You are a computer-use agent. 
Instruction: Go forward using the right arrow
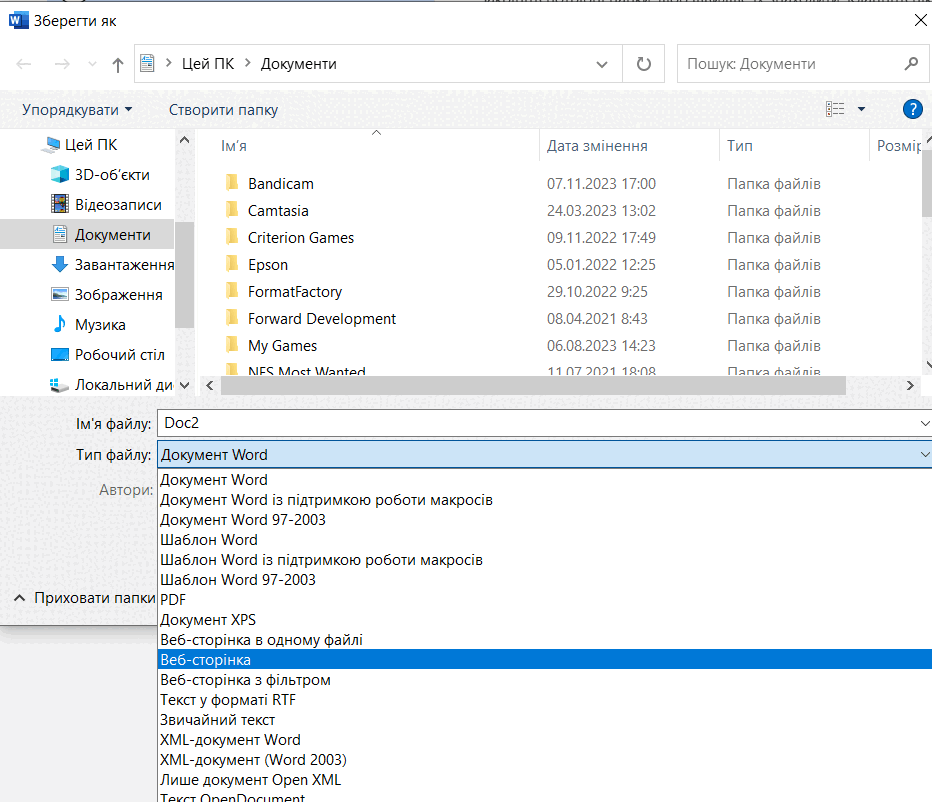tap(62, 64)
